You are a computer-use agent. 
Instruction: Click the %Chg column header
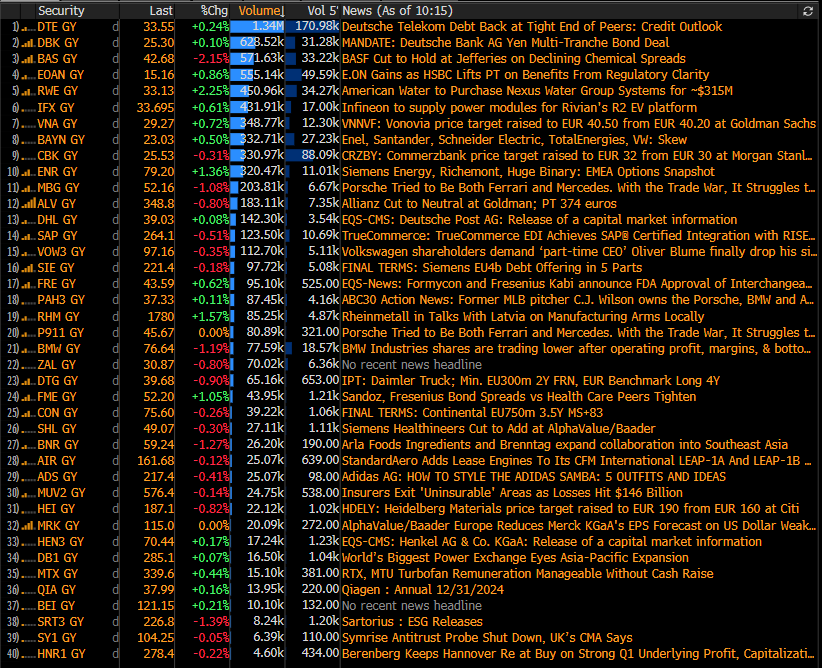(214, 10)
